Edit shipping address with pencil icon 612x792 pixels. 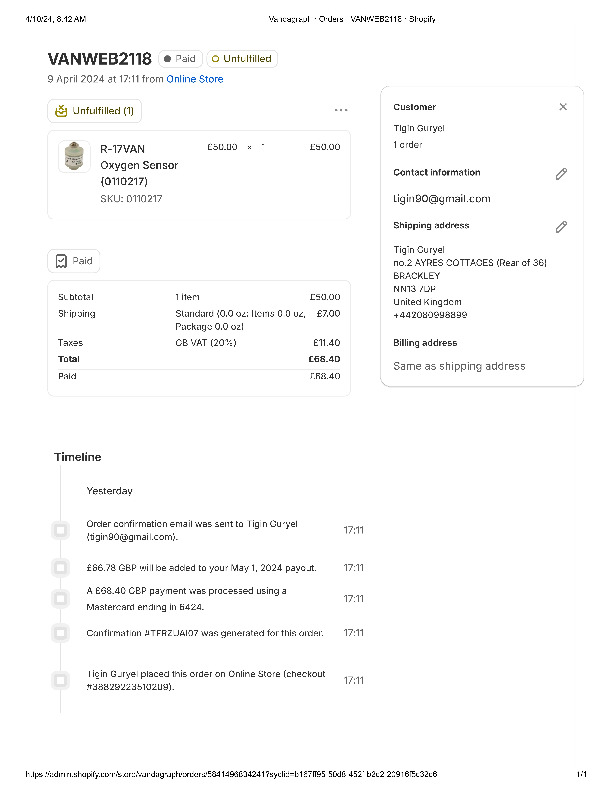[x=561, y=227]
